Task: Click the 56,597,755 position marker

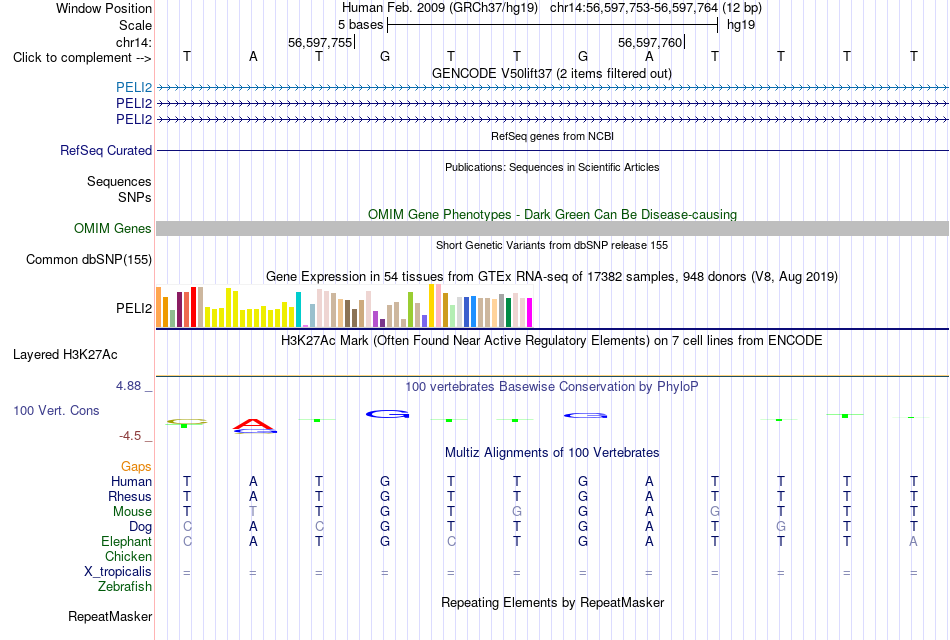Action: pyautogui.click(x=321, y=42)
